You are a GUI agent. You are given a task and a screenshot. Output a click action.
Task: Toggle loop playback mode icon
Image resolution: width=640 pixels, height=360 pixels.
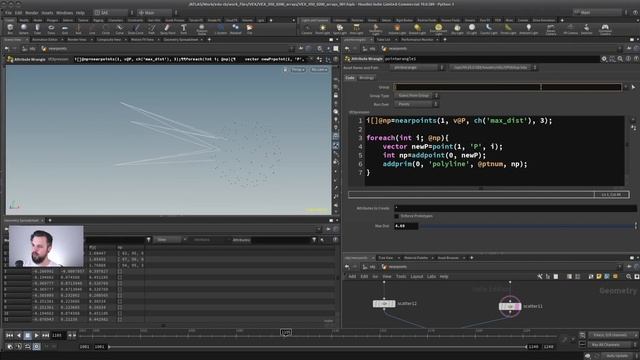(x=27, y=347)
